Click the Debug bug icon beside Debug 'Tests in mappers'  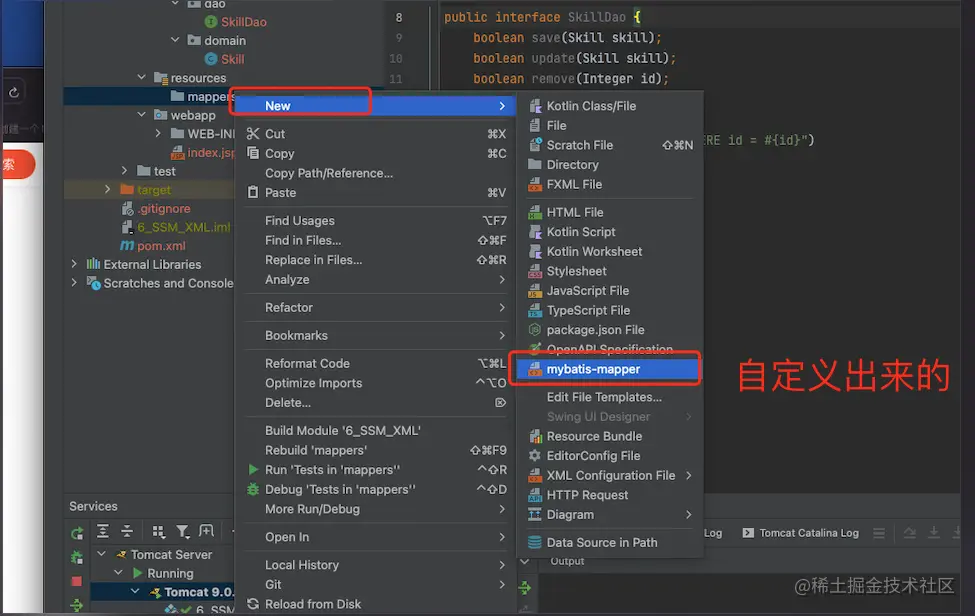tap(252, 489)
